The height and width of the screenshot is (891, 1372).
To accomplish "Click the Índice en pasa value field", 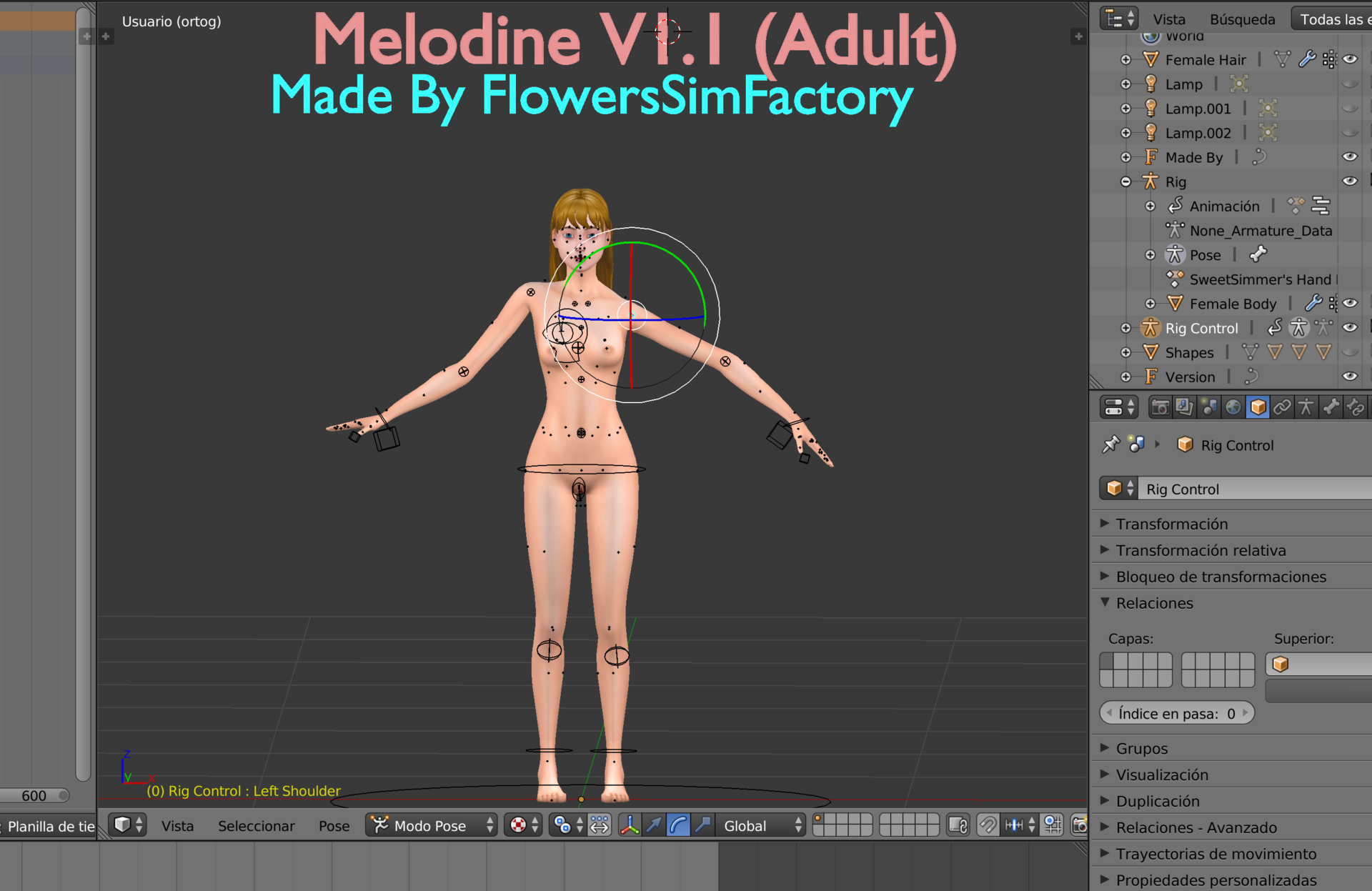I will (x=1177, y=713).
